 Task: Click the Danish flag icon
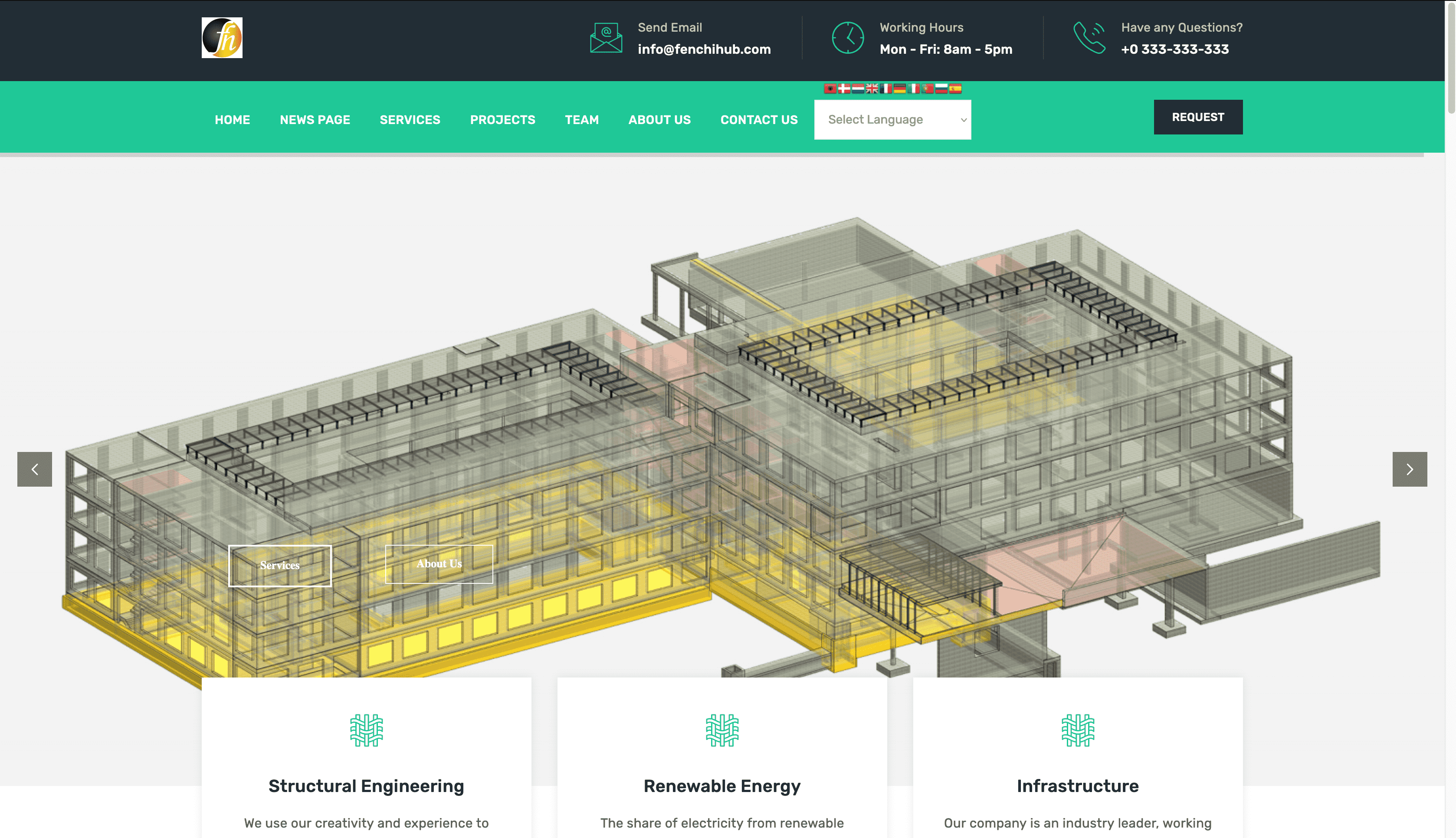point(844,88)
